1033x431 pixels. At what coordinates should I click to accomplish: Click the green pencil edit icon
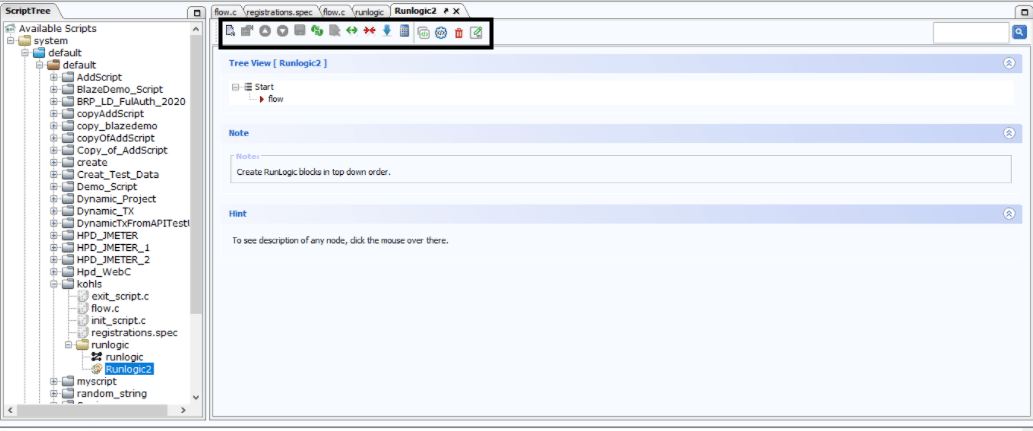click(476, 33)
